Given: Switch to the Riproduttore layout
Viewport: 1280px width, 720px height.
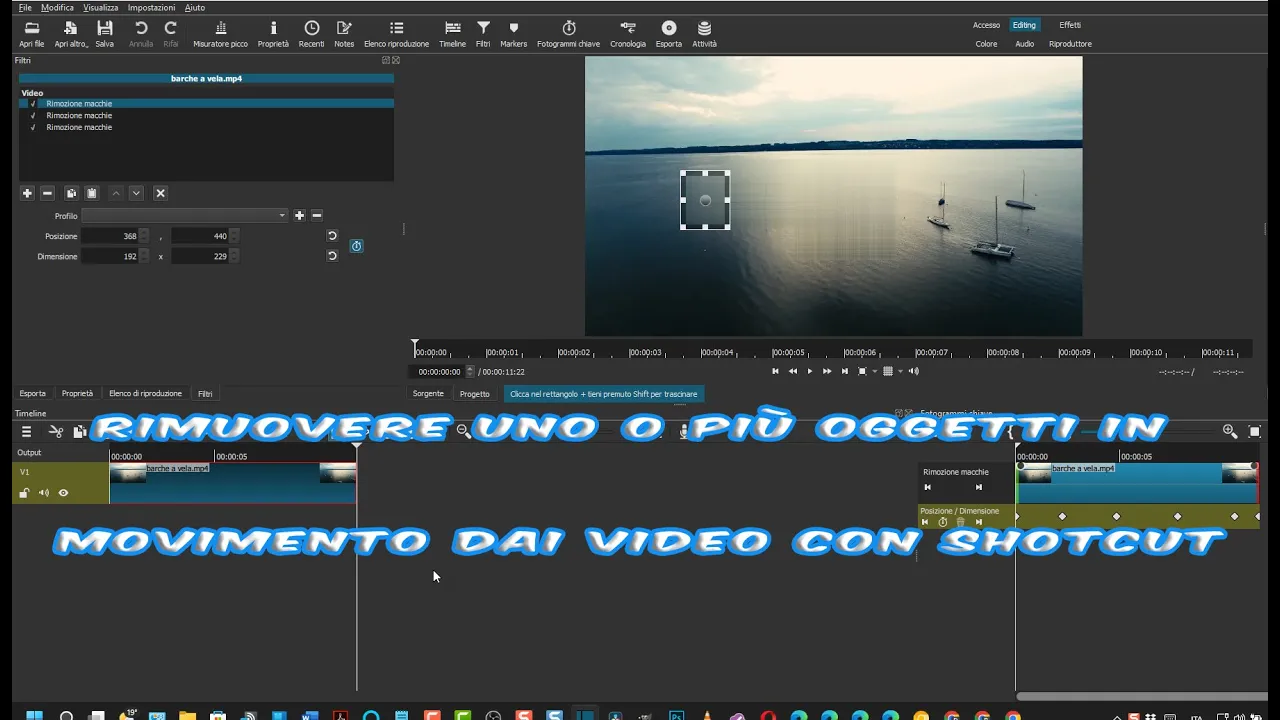Looking at the screenshot, I should click(1070, 44).
